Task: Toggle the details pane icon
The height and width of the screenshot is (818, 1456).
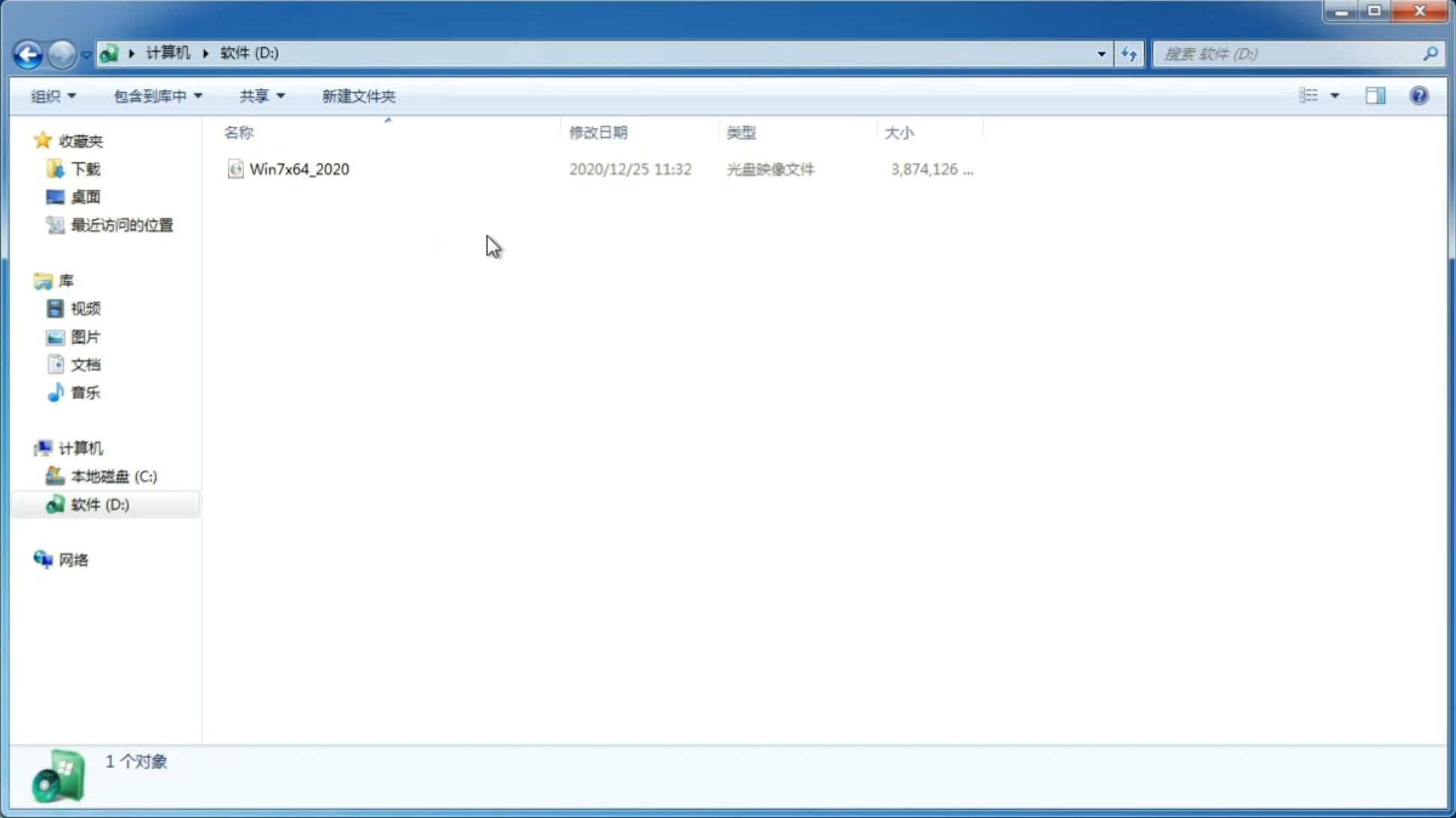Action: [x=1375, y=95]
